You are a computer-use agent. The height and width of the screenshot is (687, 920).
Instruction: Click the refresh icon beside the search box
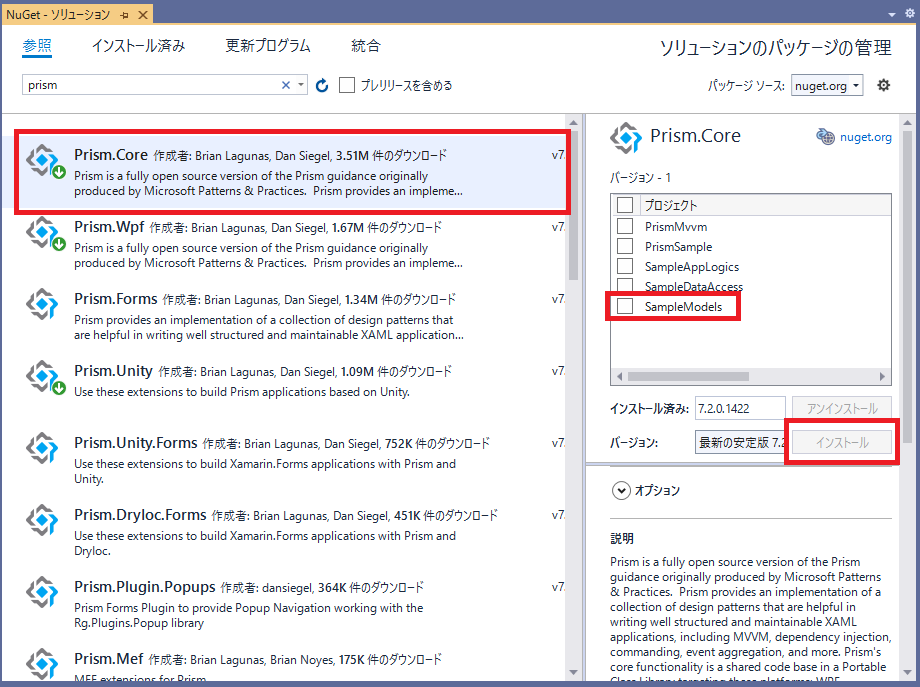(x=322, y=86)
